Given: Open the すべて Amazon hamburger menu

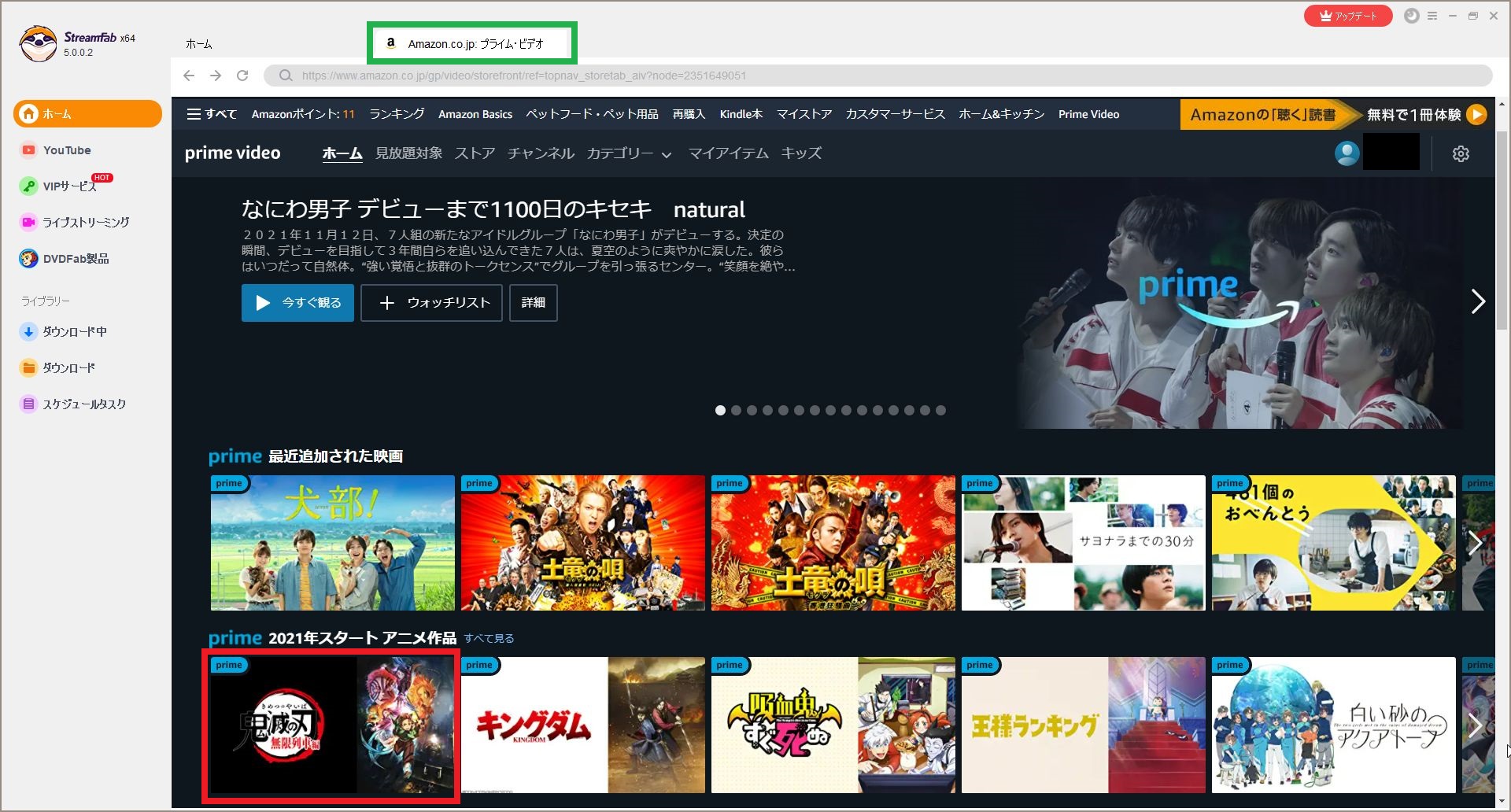Looking at the screenshot, I should point(212,114).
